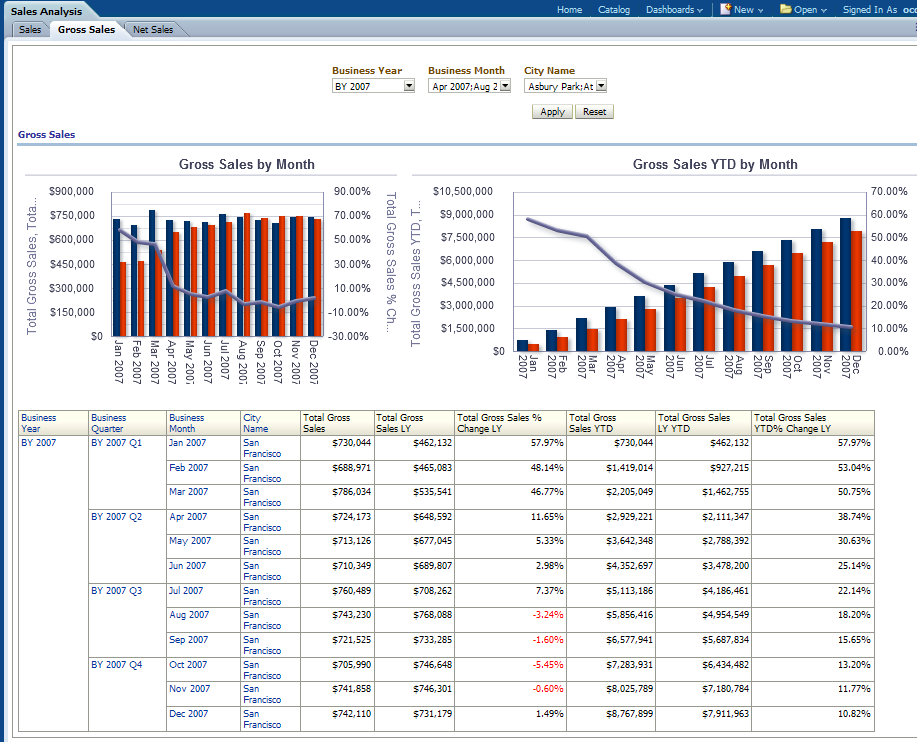Click the BY 2007 business year link
This screenshot has width=917, height=742.
tap(39, 442)
